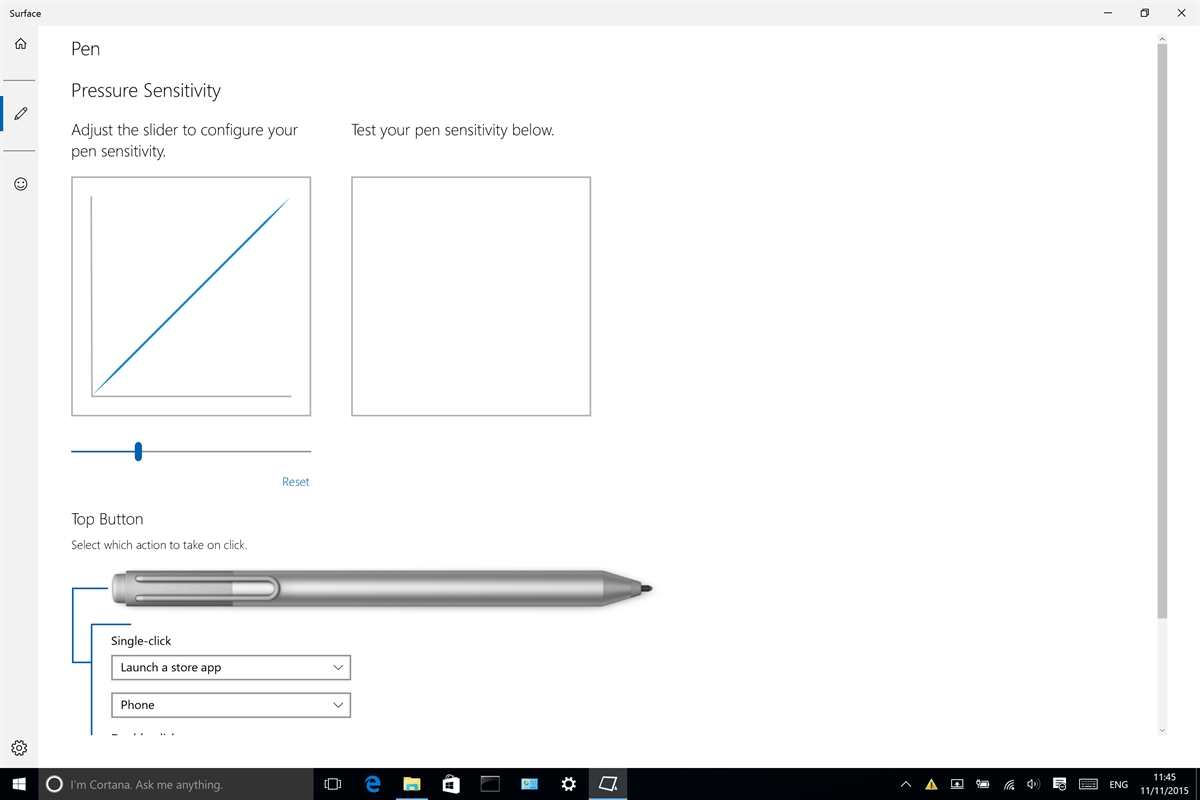Open the Surface app settings gear
Screen dimensions: 1200x800
pos(20,747)
